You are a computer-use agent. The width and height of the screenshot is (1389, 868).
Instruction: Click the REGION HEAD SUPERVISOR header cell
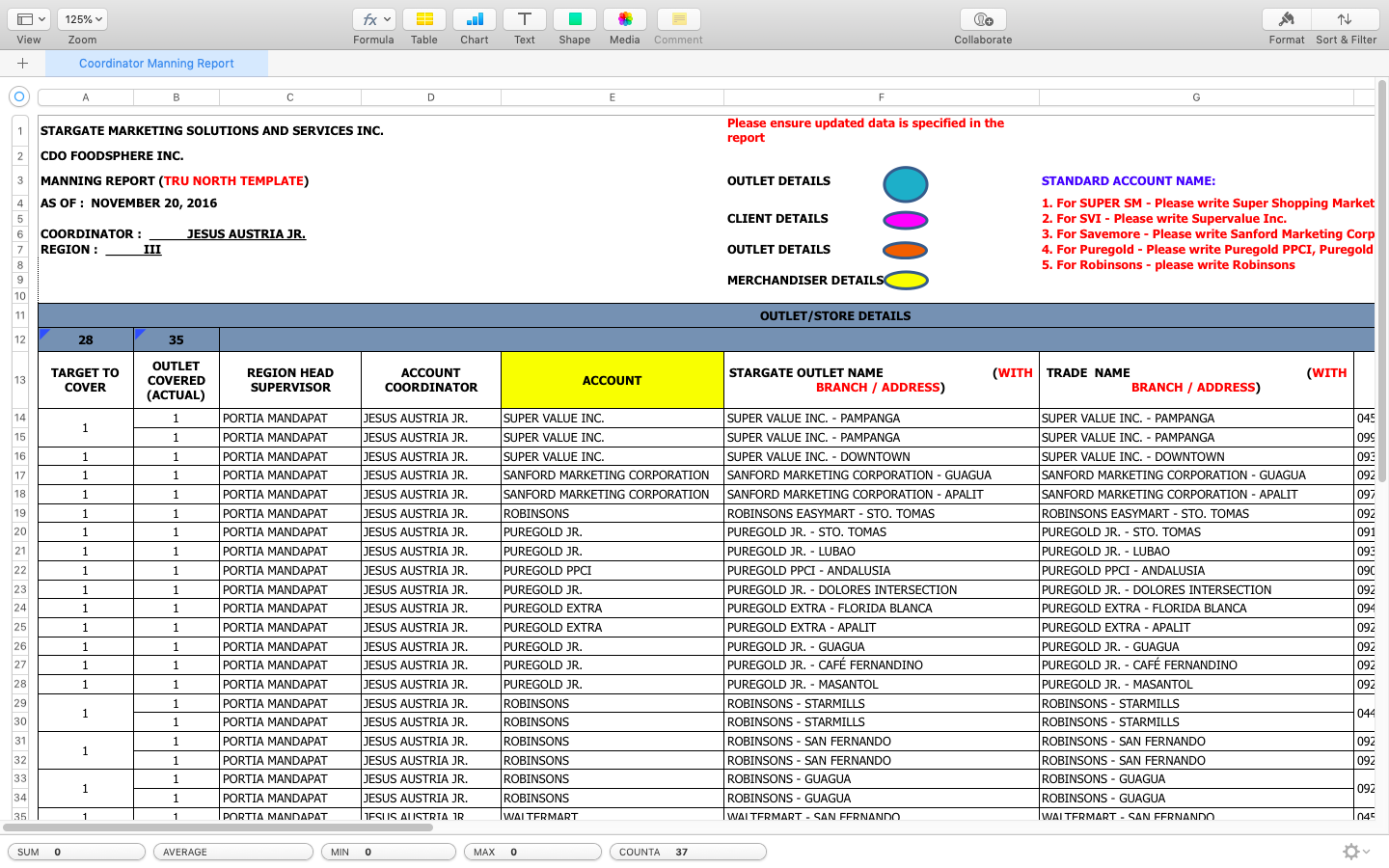point(290,380)
